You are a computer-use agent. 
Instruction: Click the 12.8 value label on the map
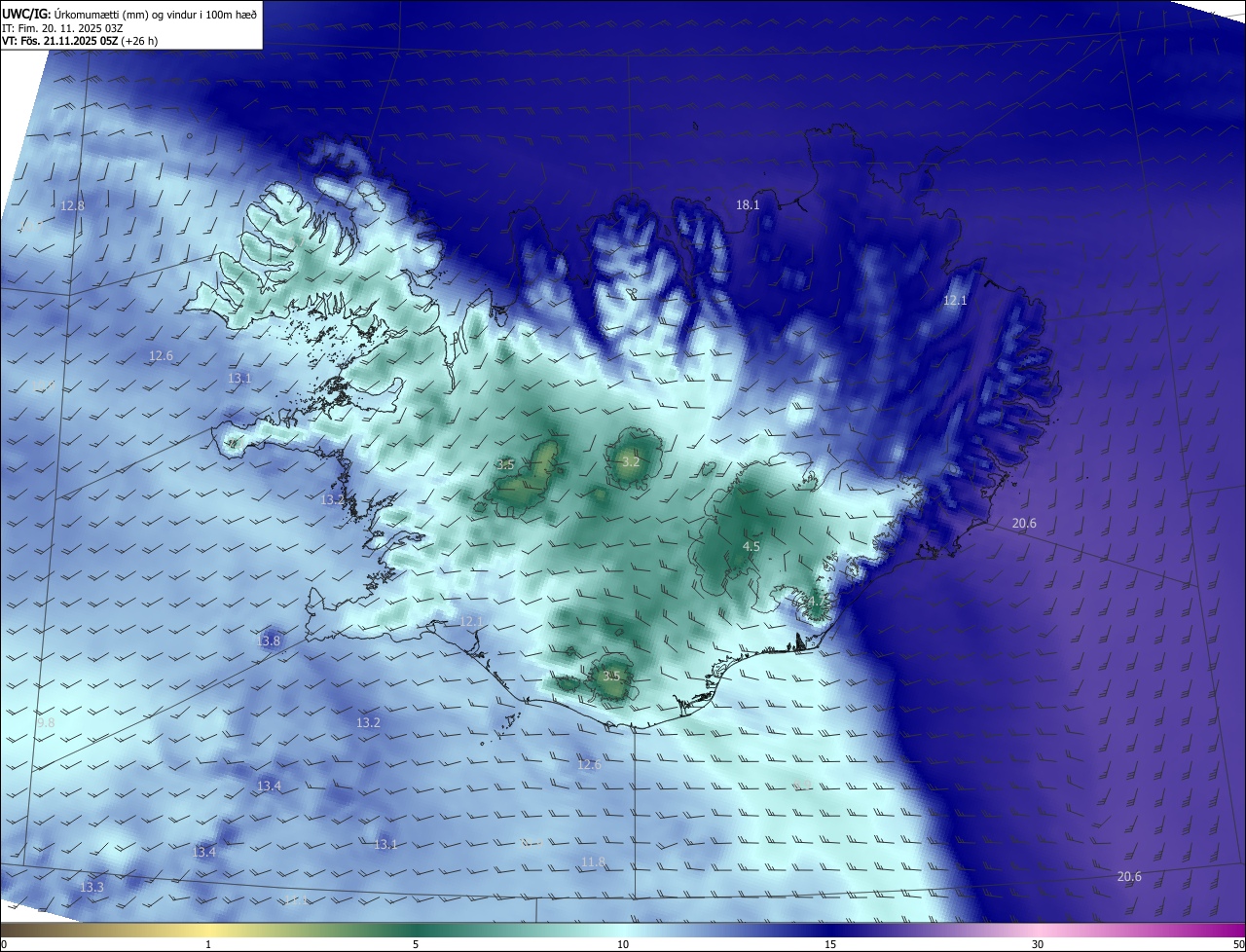[72, 206]
